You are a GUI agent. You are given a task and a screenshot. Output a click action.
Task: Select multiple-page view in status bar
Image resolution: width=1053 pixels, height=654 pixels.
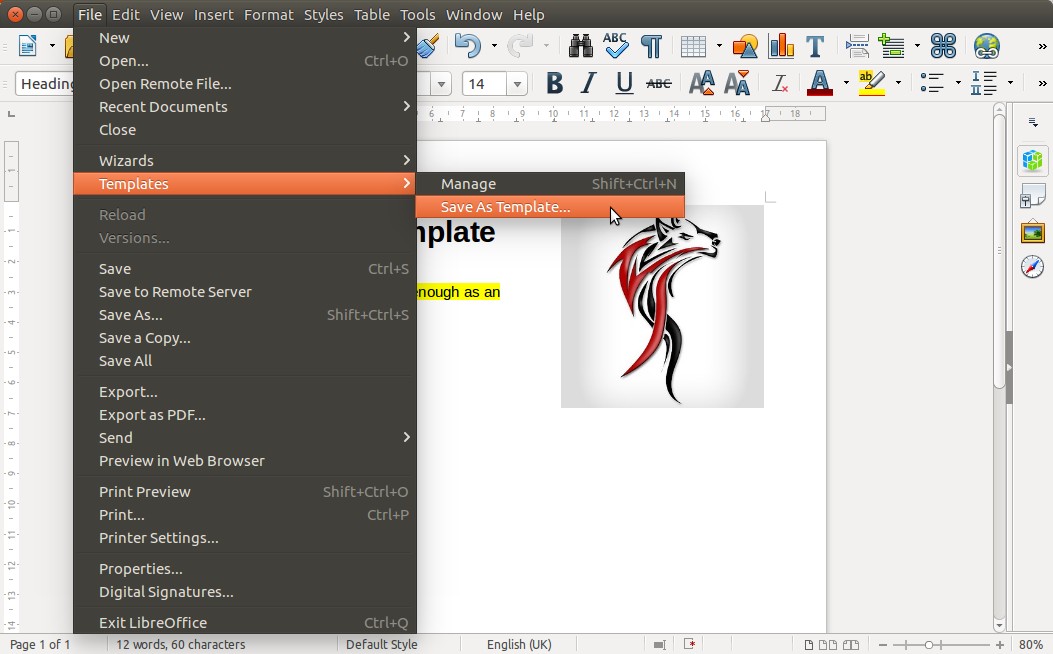[828, 645]
